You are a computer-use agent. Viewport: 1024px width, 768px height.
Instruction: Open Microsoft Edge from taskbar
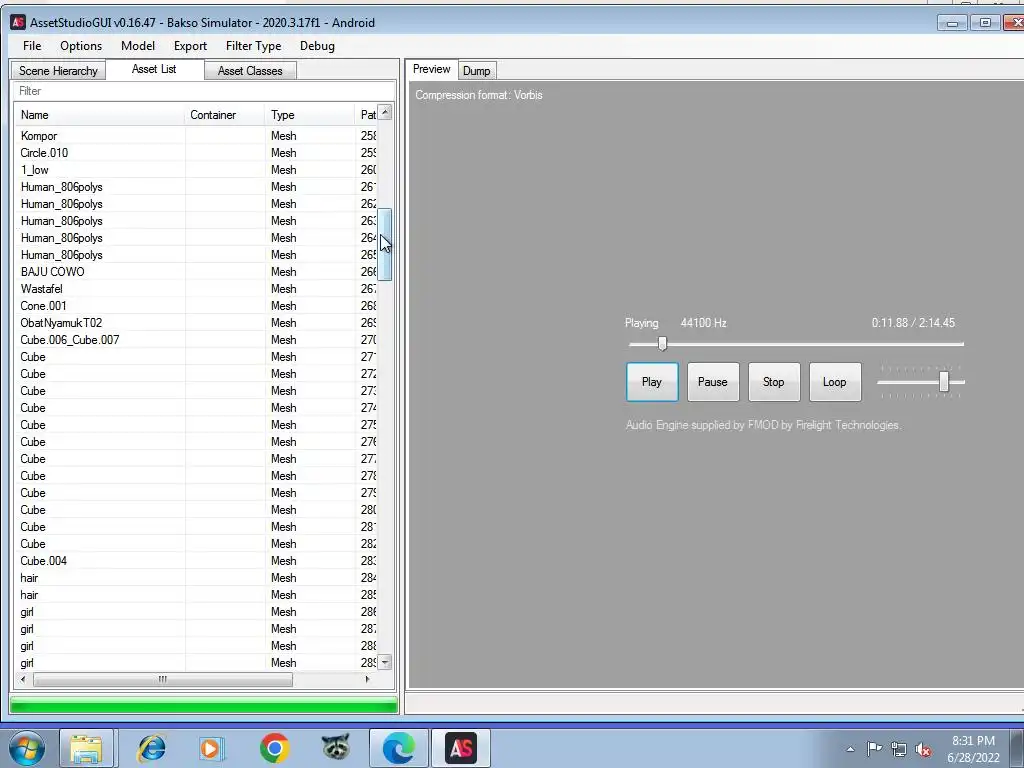[399, 748]
